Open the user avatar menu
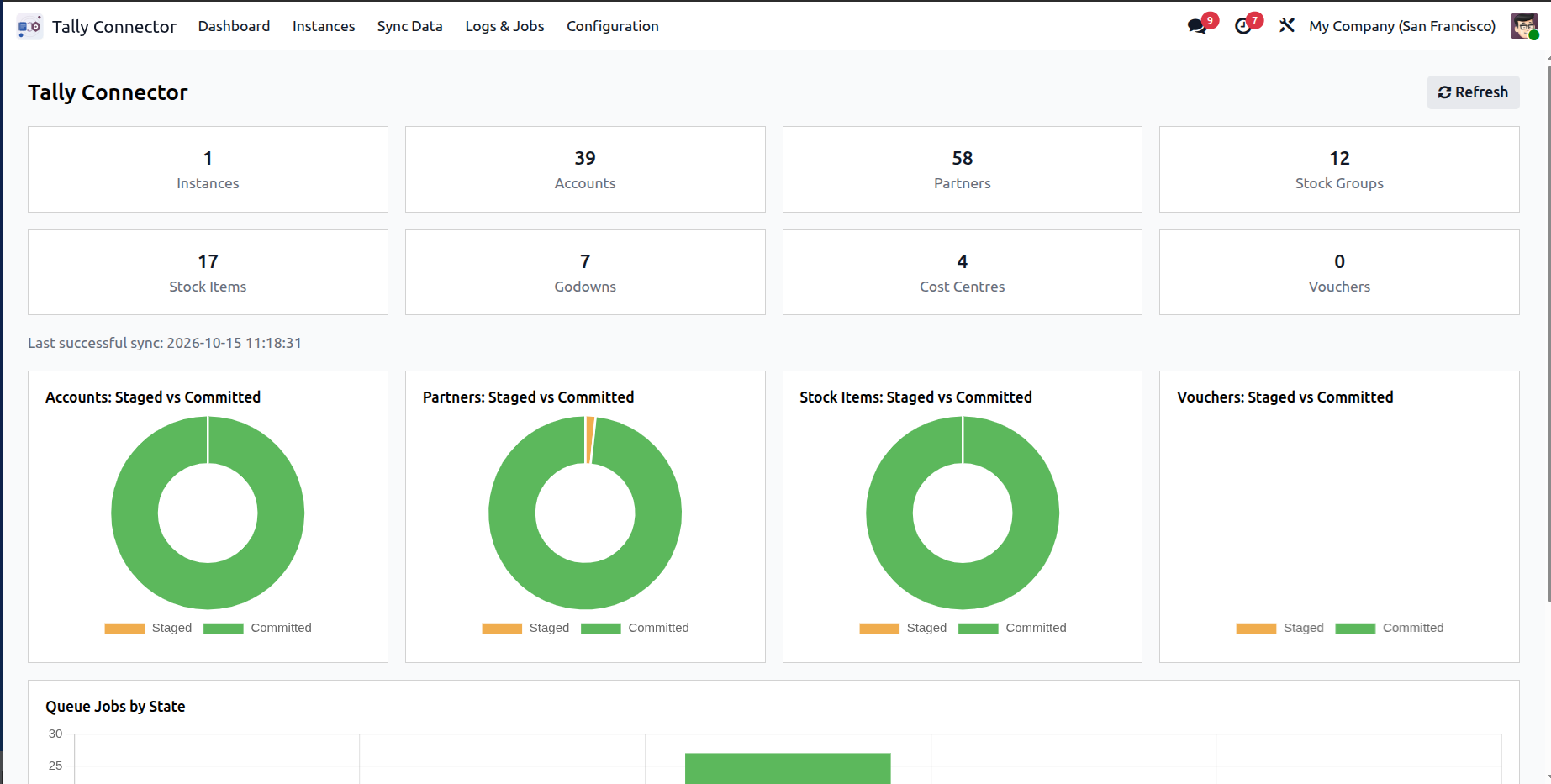This screenshot has height=784, width=1551. coord(1524,26)
